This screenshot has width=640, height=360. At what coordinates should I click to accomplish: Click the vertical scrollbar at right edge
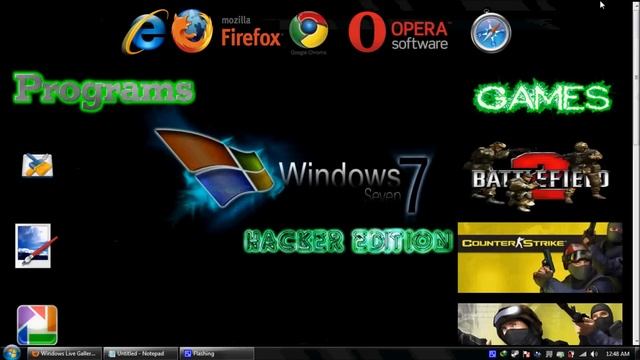pyautogui.click(x=636, y=173)
